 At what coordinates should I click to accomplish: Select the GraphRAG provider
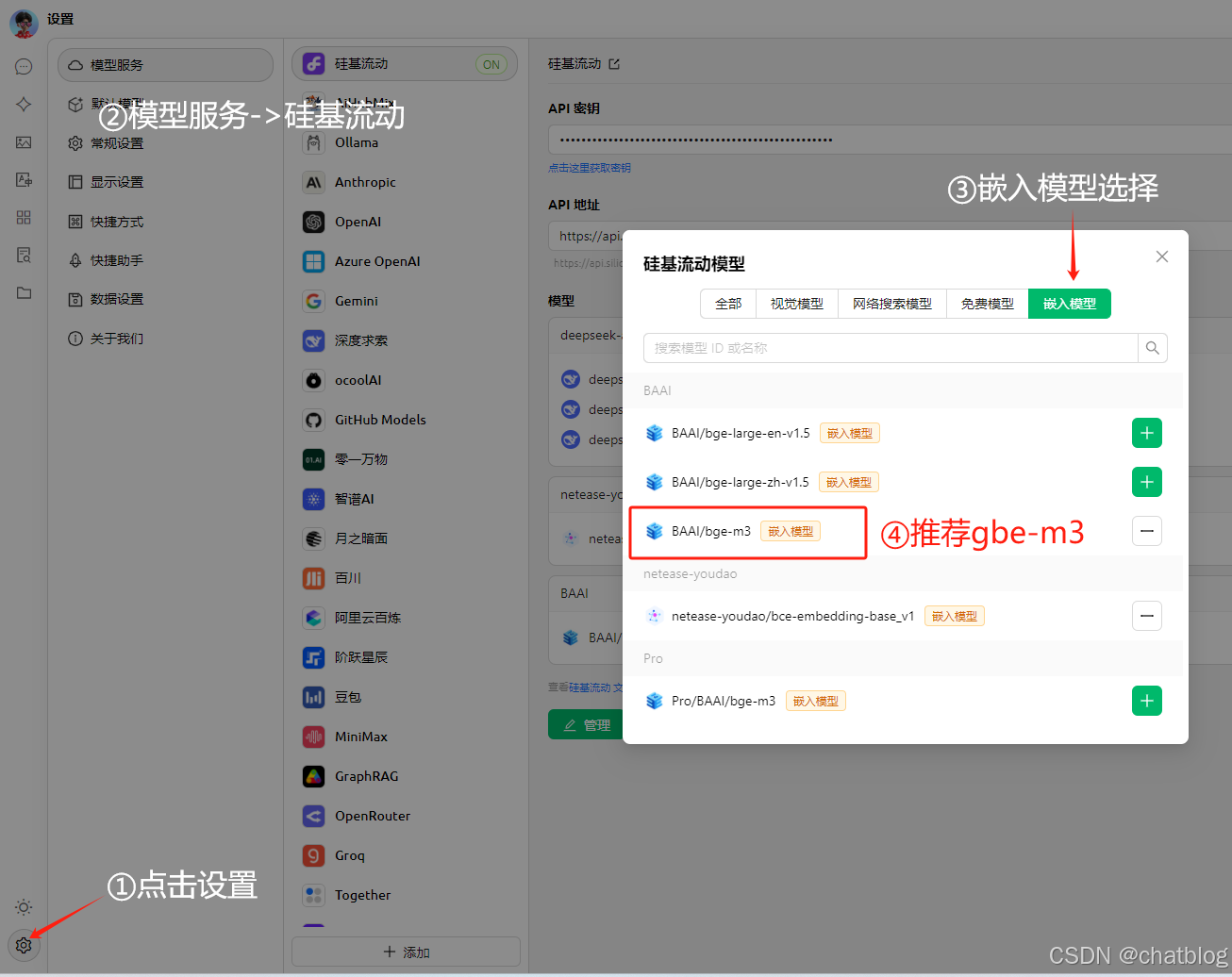coord(405,776)
